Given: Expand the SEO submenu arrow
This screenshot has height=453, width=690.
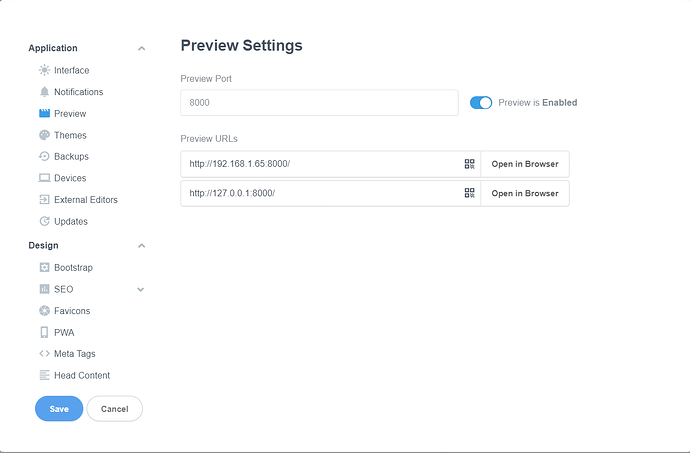Looking at the screenshot, I should (140, 289).
